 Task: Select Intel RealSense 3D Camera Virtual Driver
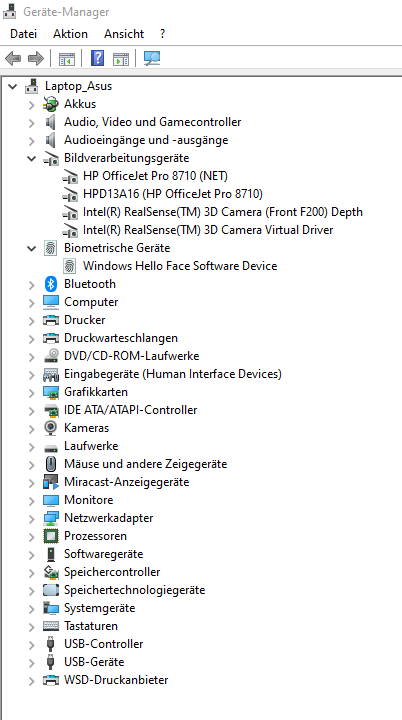(x=208, y=230)
